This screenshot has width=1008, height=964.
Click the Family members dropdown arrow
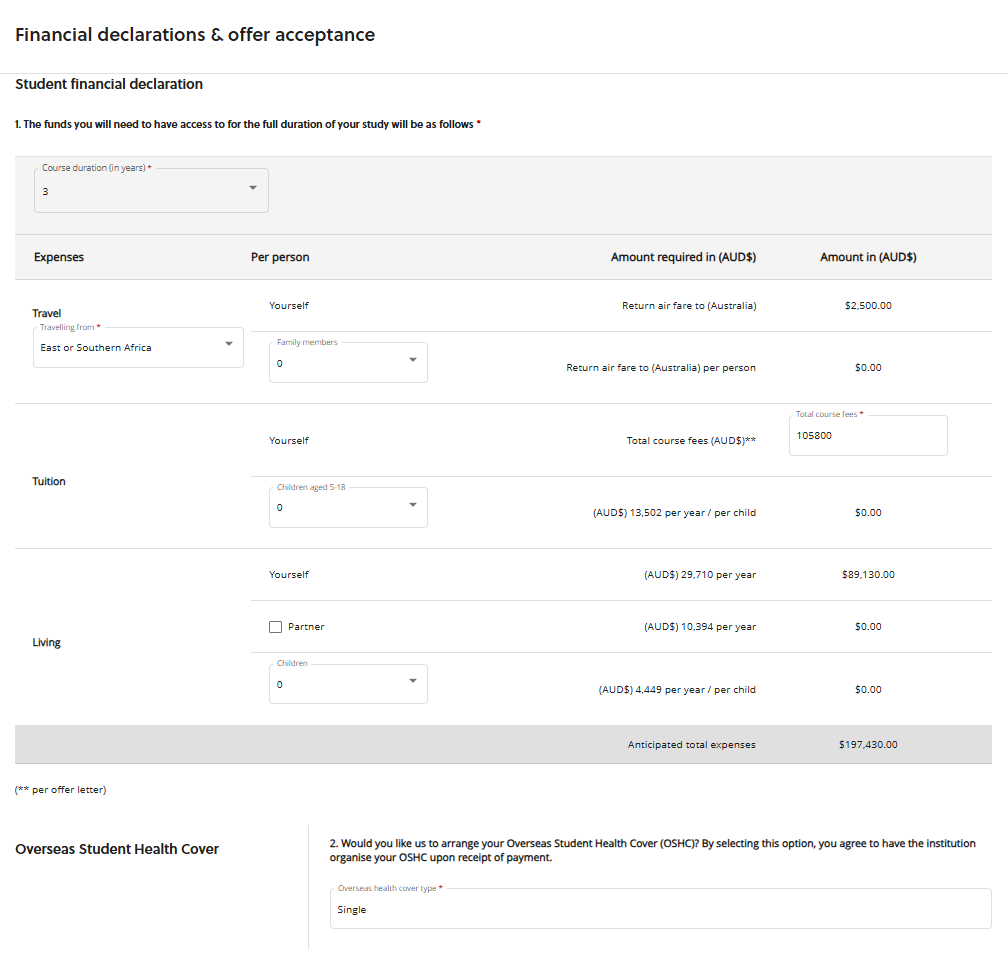412,360
